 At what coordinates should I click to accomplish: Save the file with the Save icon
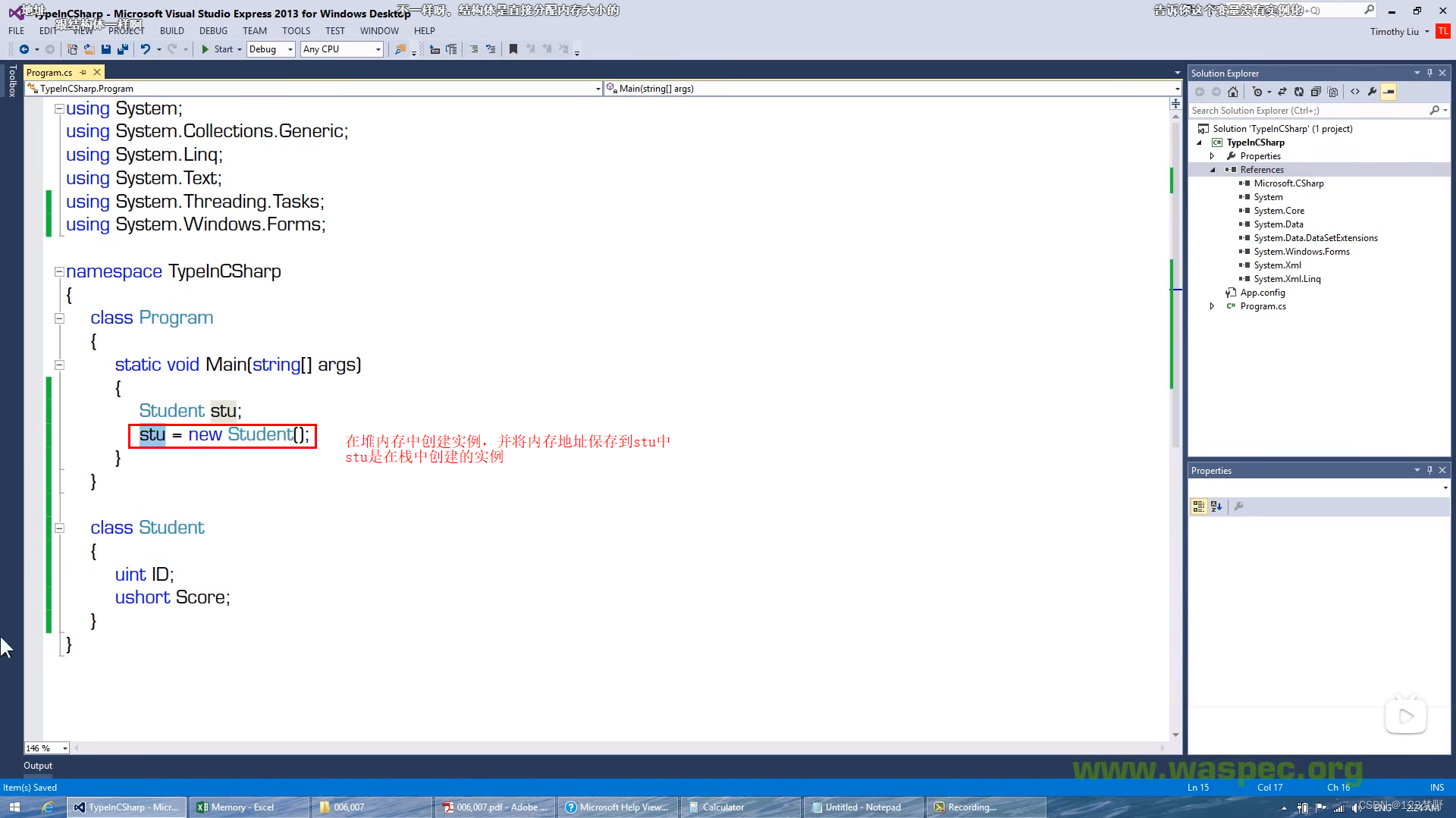click(x=106, y=49)
